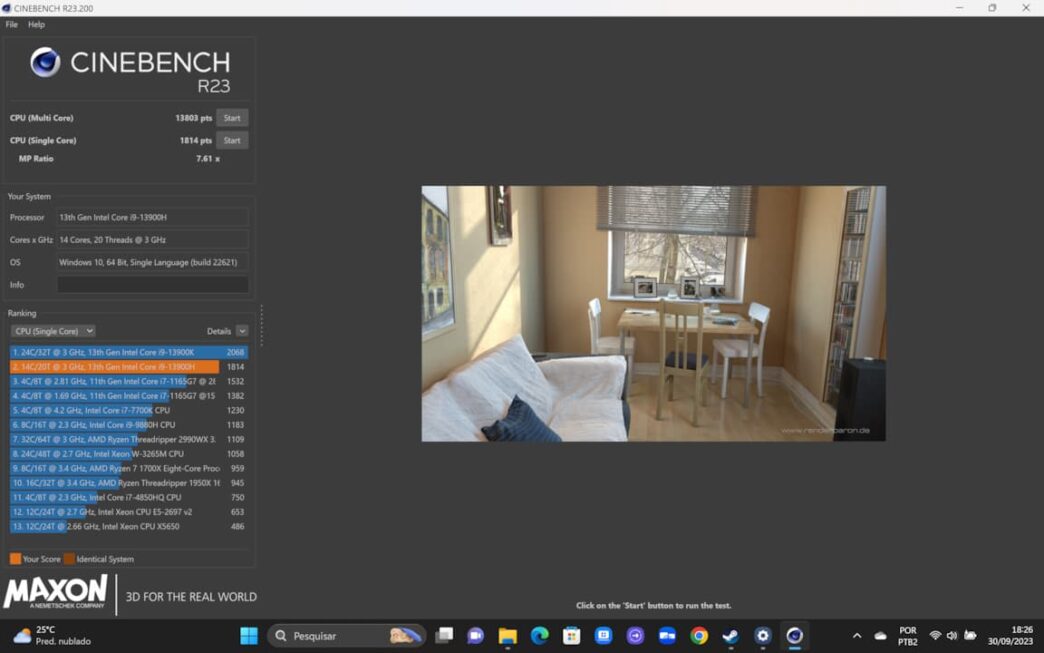Open the File menu
The image size is (1044, 653).
tap(11, 25)
